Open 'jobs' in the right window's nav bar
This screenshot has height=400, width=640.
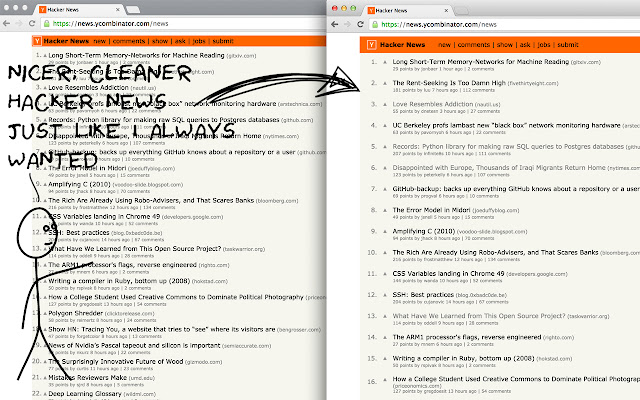(x=544, y=45)
